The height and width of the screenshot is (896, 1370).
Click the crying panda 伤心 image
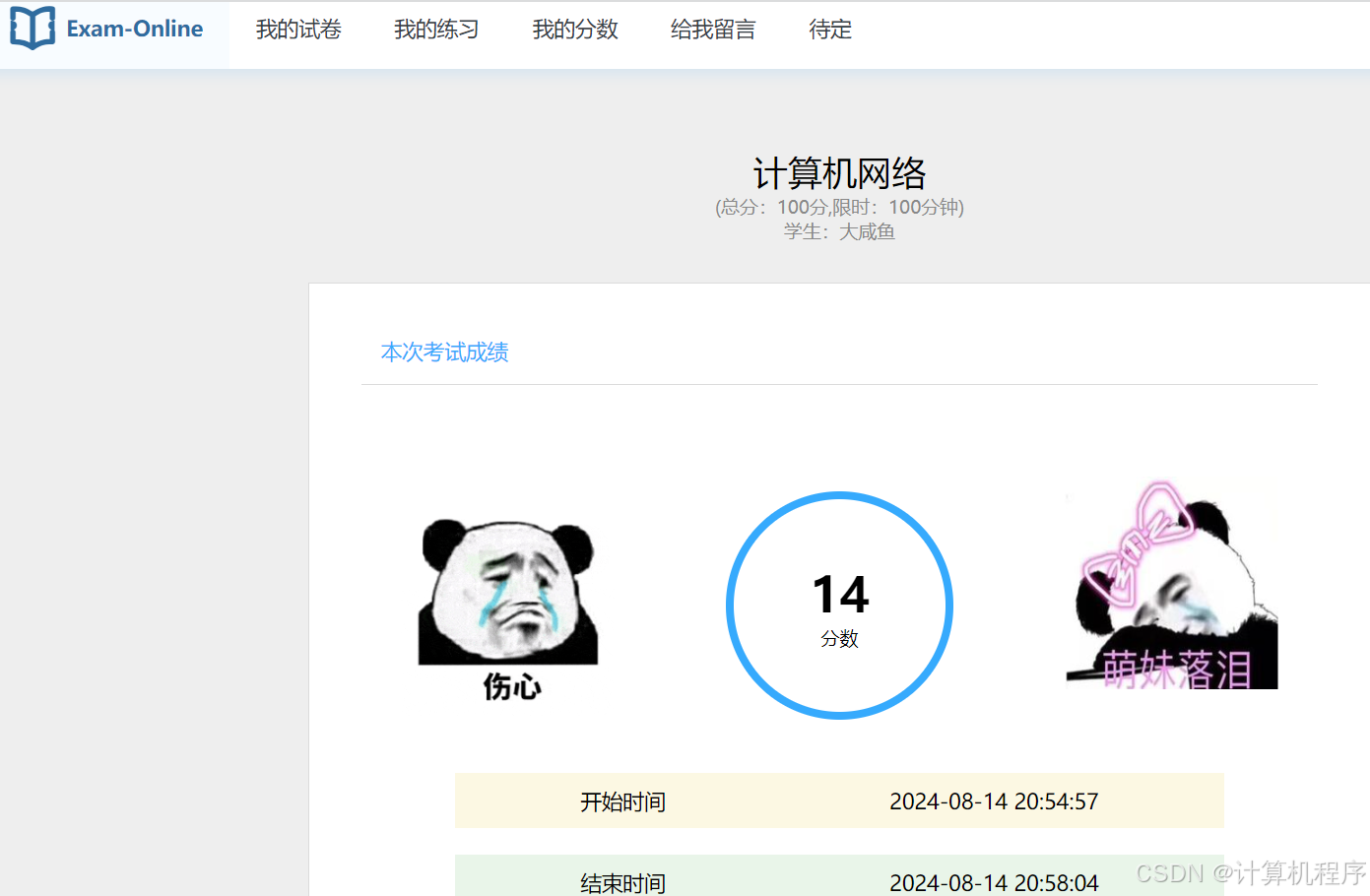click(508, 609)
